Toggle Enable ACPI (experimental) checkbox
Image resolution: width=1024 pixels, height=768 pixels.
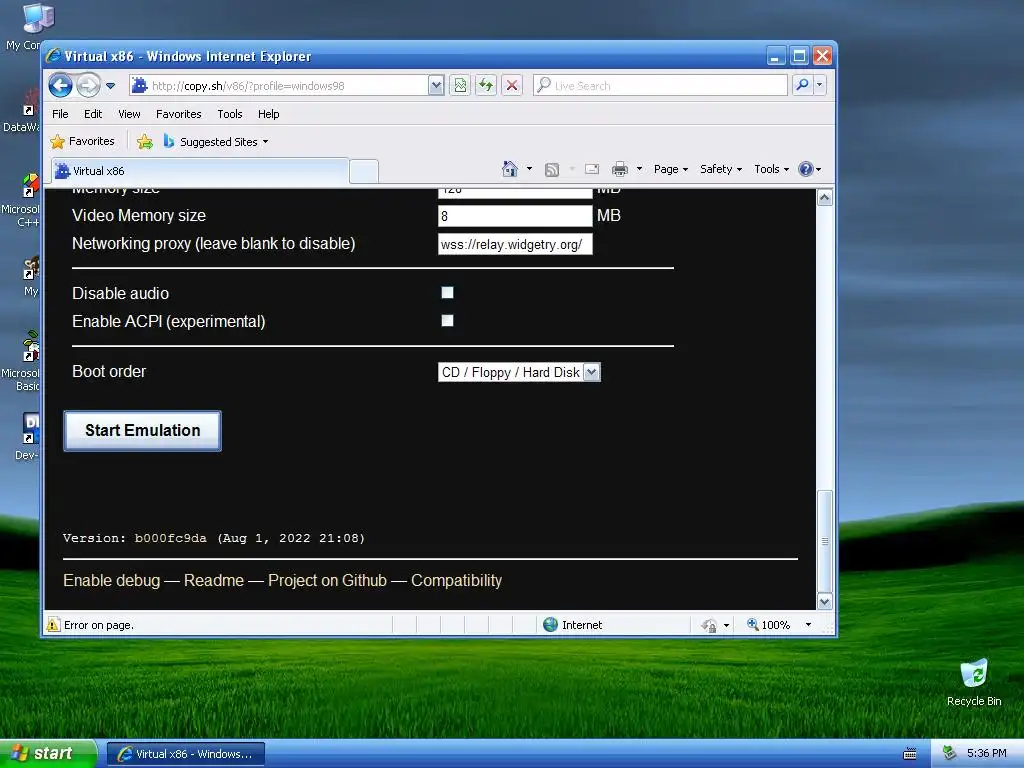coord(447,321)
